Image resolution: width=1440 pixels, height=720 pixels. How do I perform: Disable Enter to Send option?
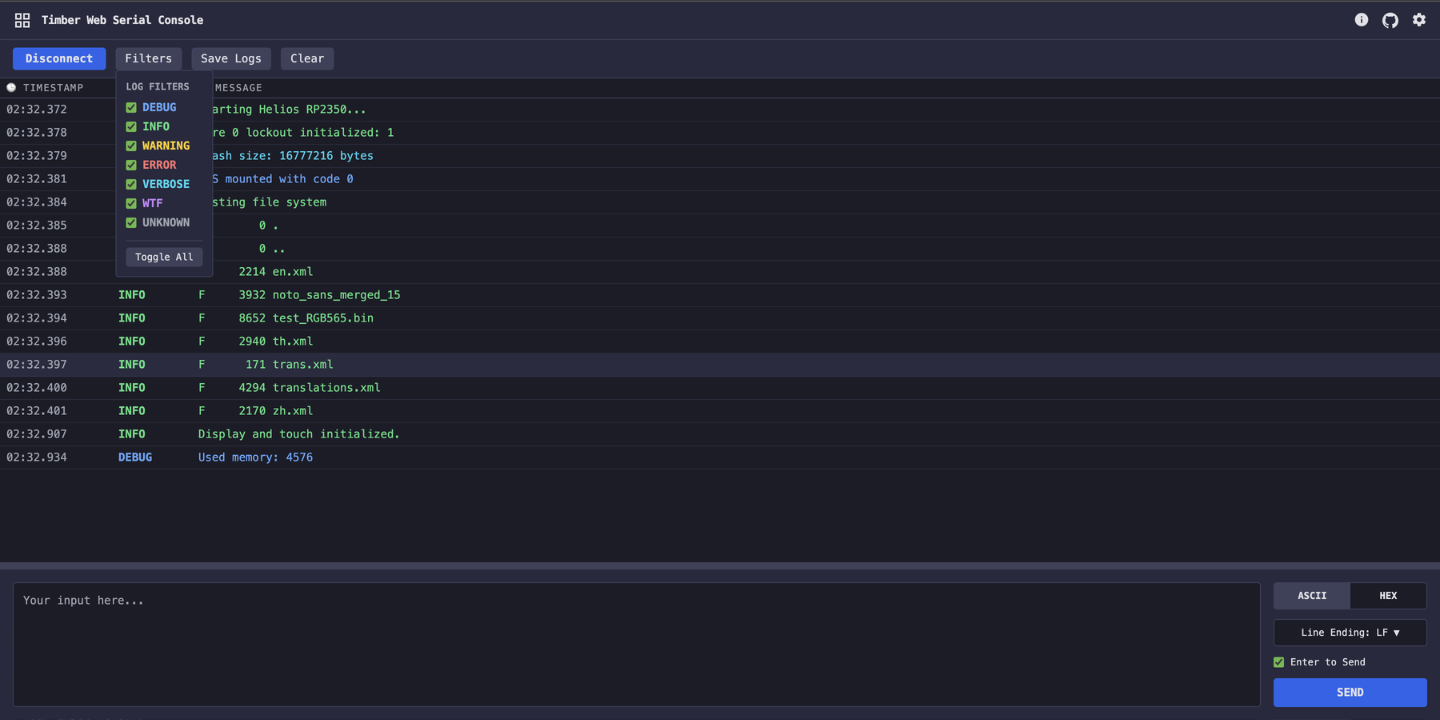pos(1279,662)
